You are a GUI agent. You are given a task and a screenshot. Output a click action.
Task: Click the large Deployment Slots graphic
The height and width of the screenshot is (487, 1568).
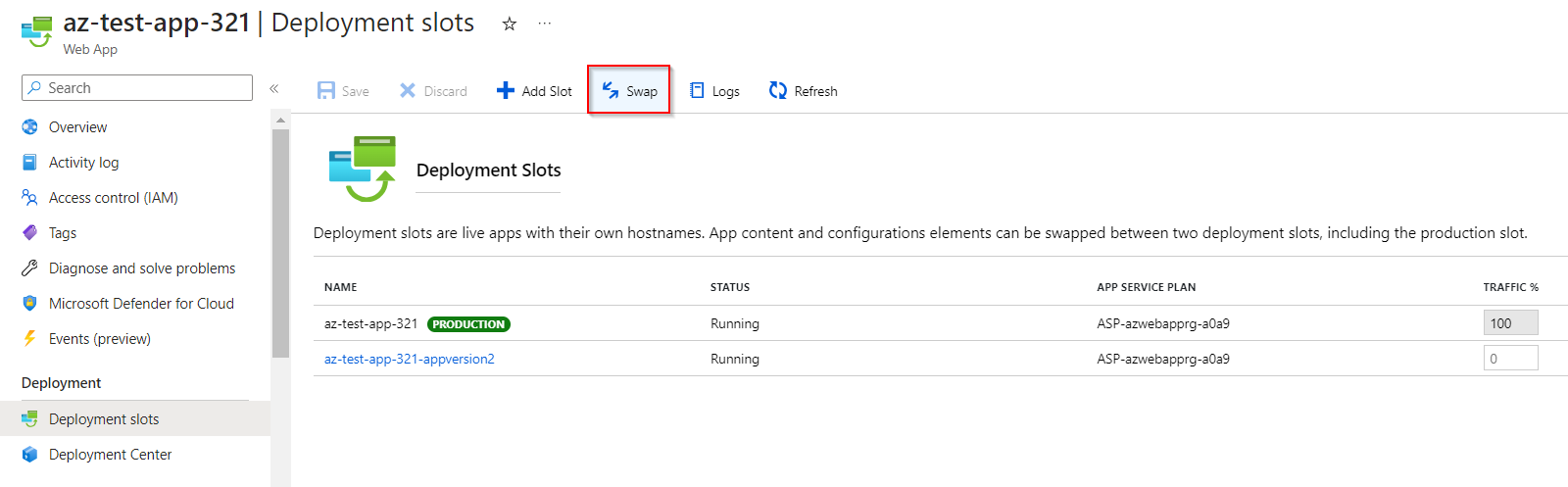click(x=363, y=169)
